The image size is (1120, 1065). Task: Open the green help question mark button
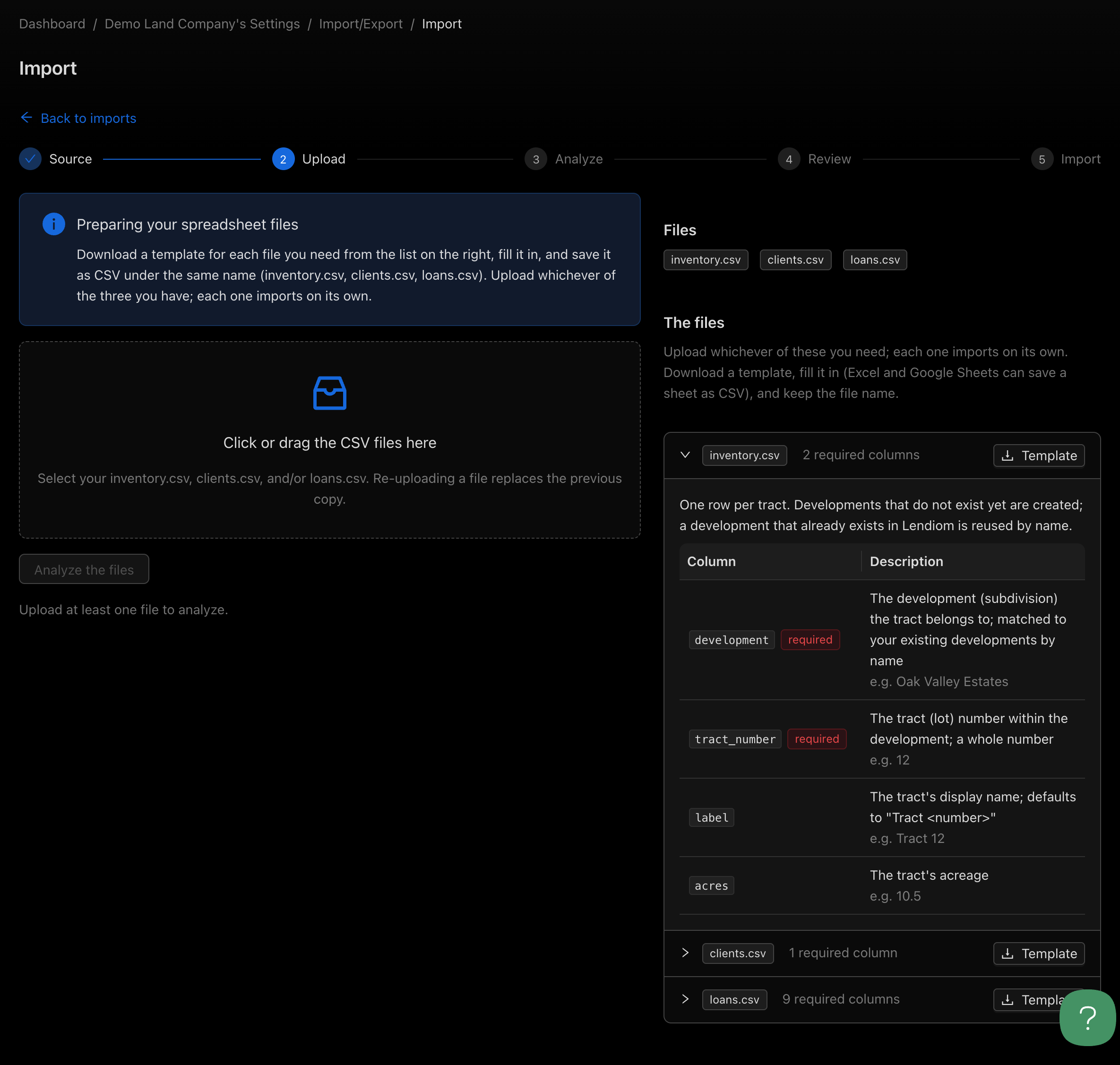(1088, 1017)
